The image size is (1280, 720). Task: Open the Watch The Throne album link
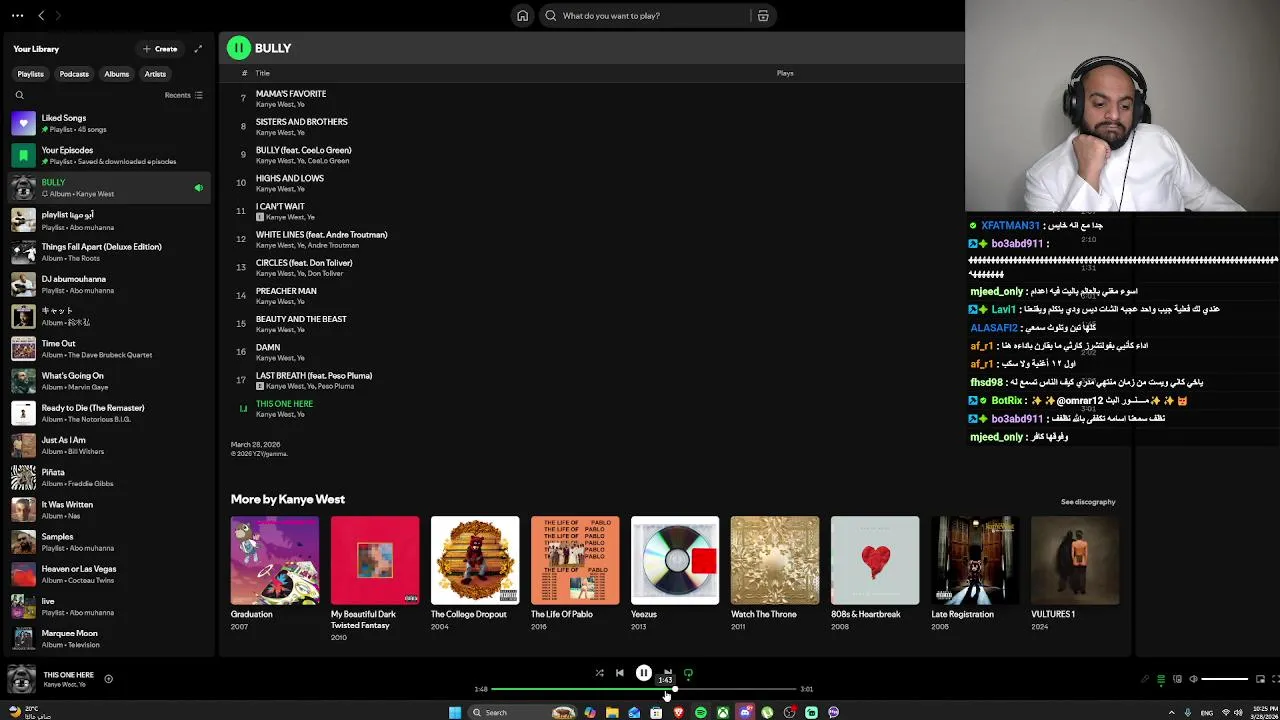coord(763,614)
